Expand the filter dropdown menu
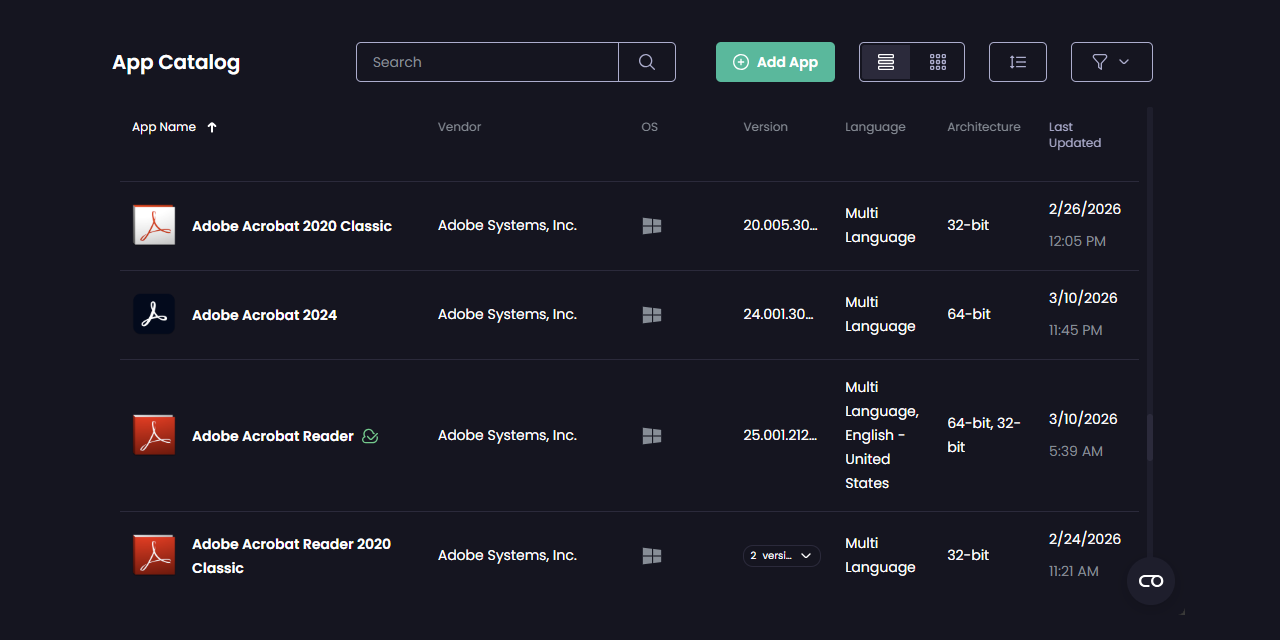The height and width of the screenshot is (640, 1280). 1111,62
